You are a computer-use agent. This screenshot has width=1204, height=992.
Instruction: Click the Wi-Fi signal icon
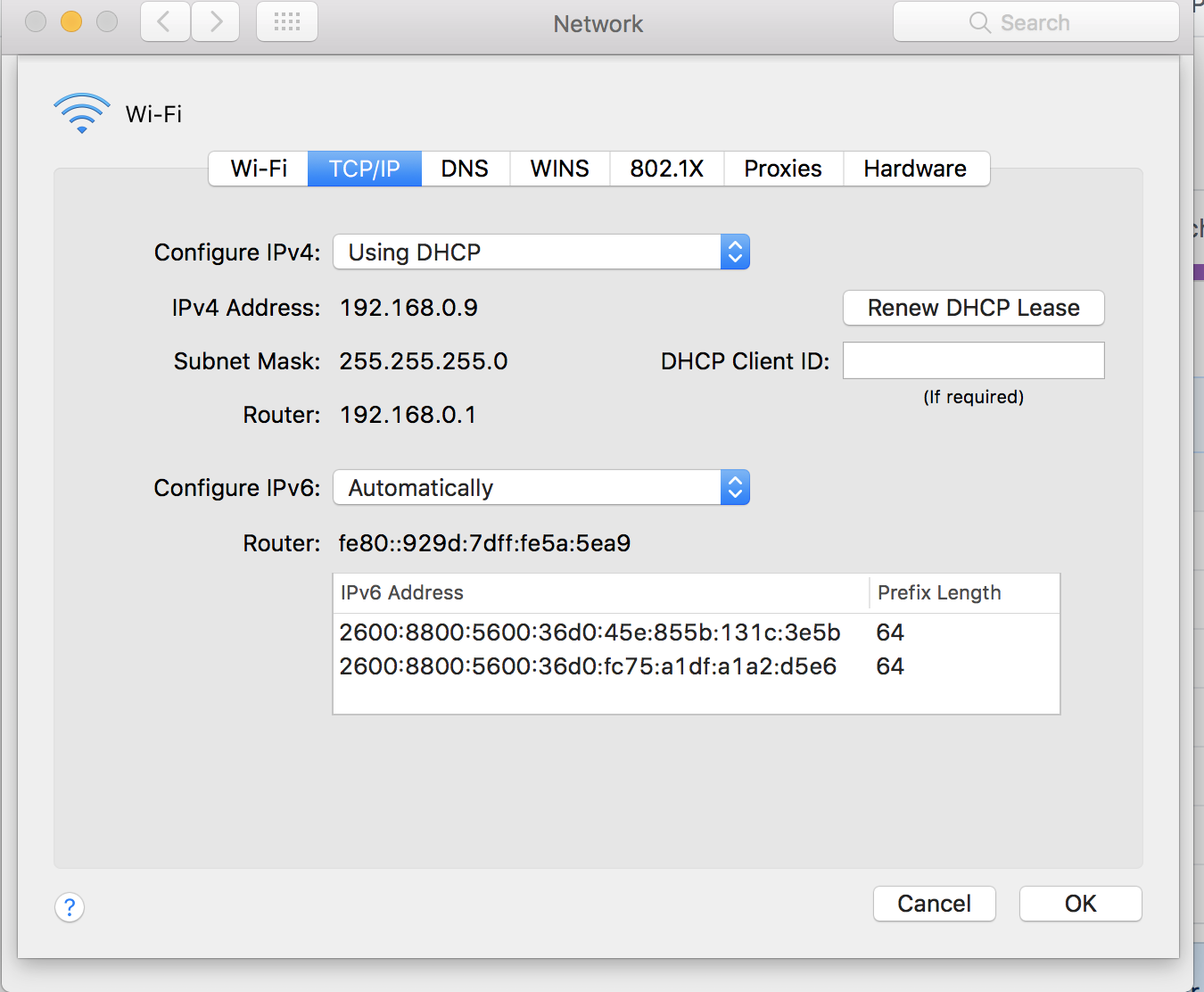tap(82, 113)
